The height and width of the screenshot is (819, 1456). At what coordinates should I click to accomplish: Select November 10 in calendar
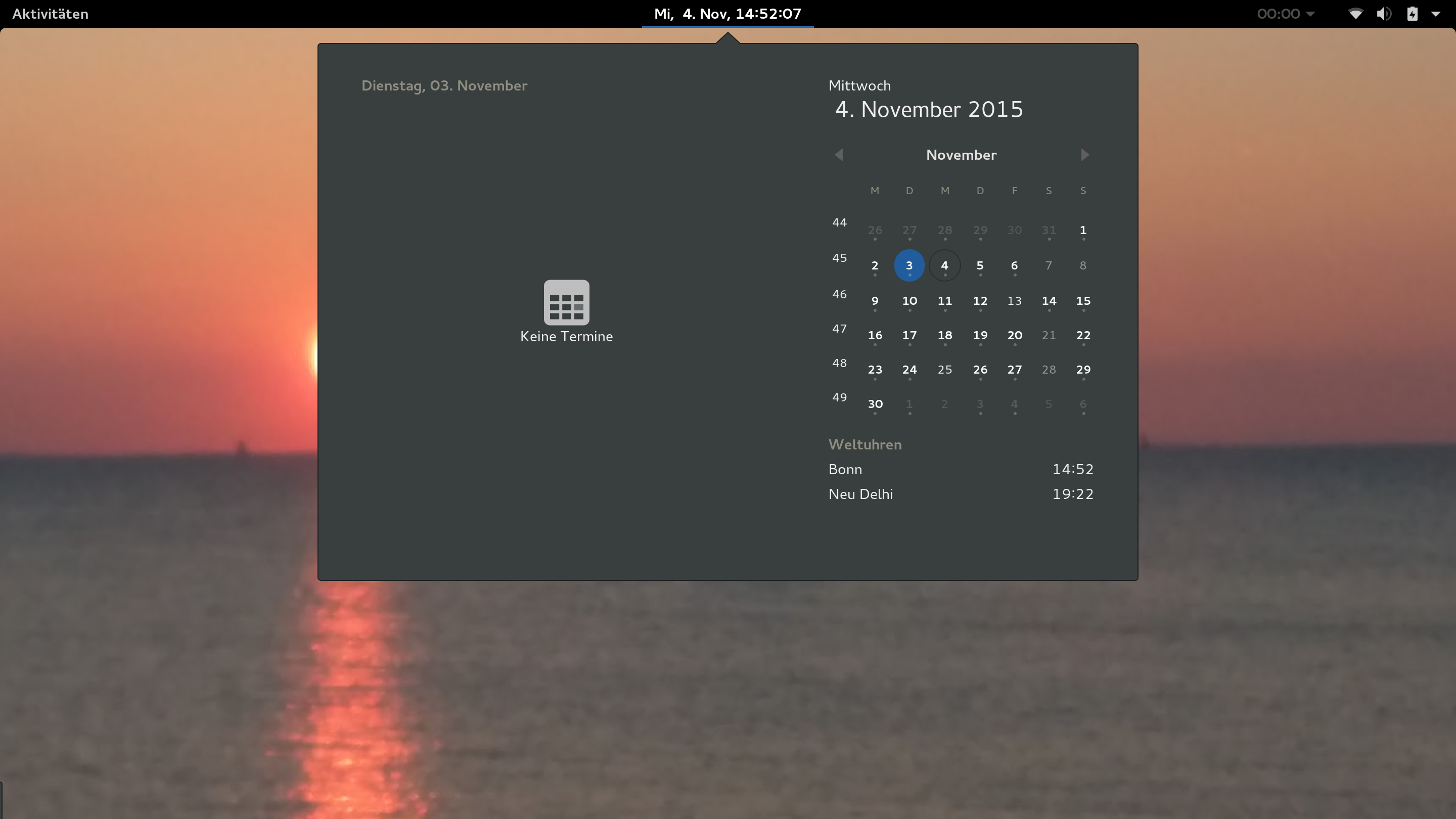pos(909,301)
